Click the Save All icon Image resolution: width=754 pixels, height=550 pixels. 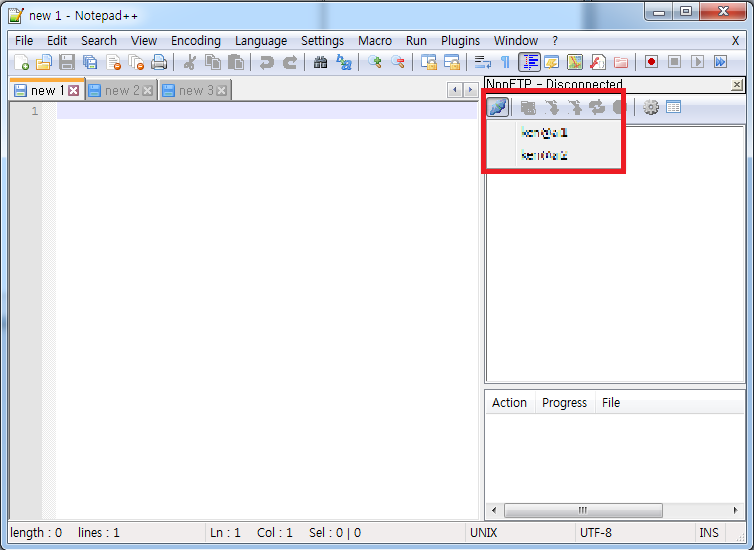tap(90, 62)
